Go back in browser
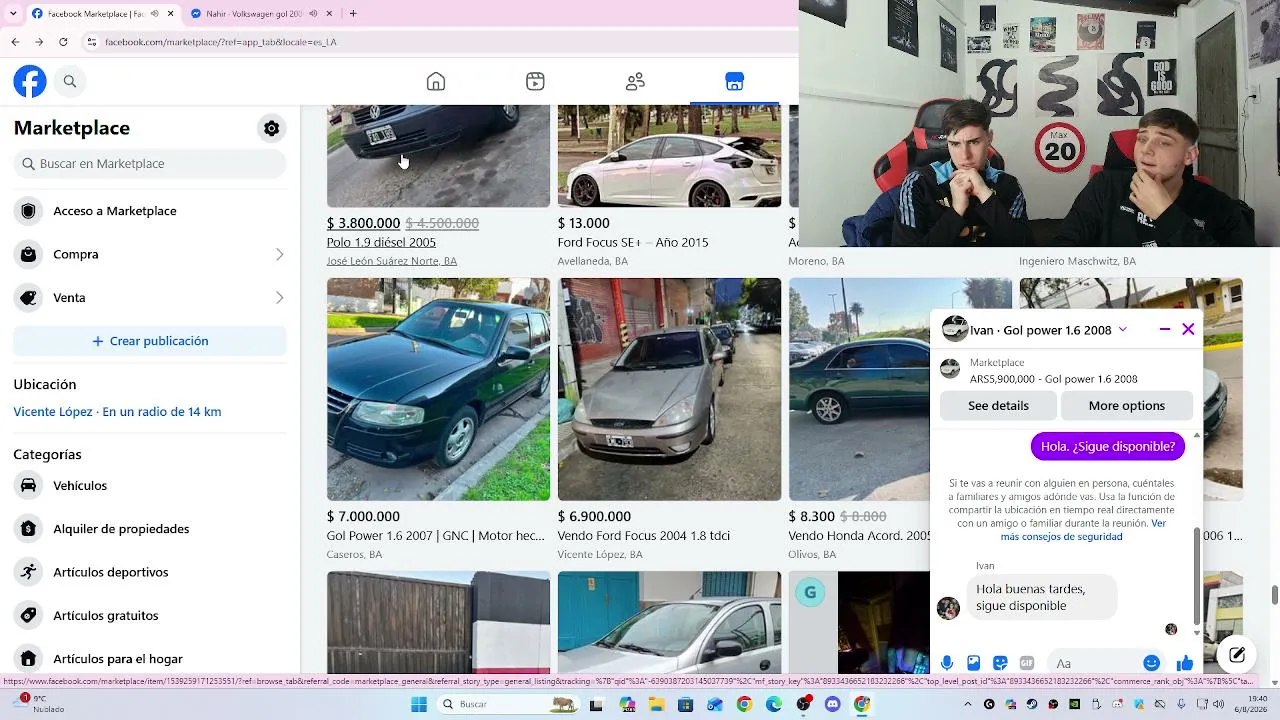Screen dimensions: 1280x720 tap(15, 42)
